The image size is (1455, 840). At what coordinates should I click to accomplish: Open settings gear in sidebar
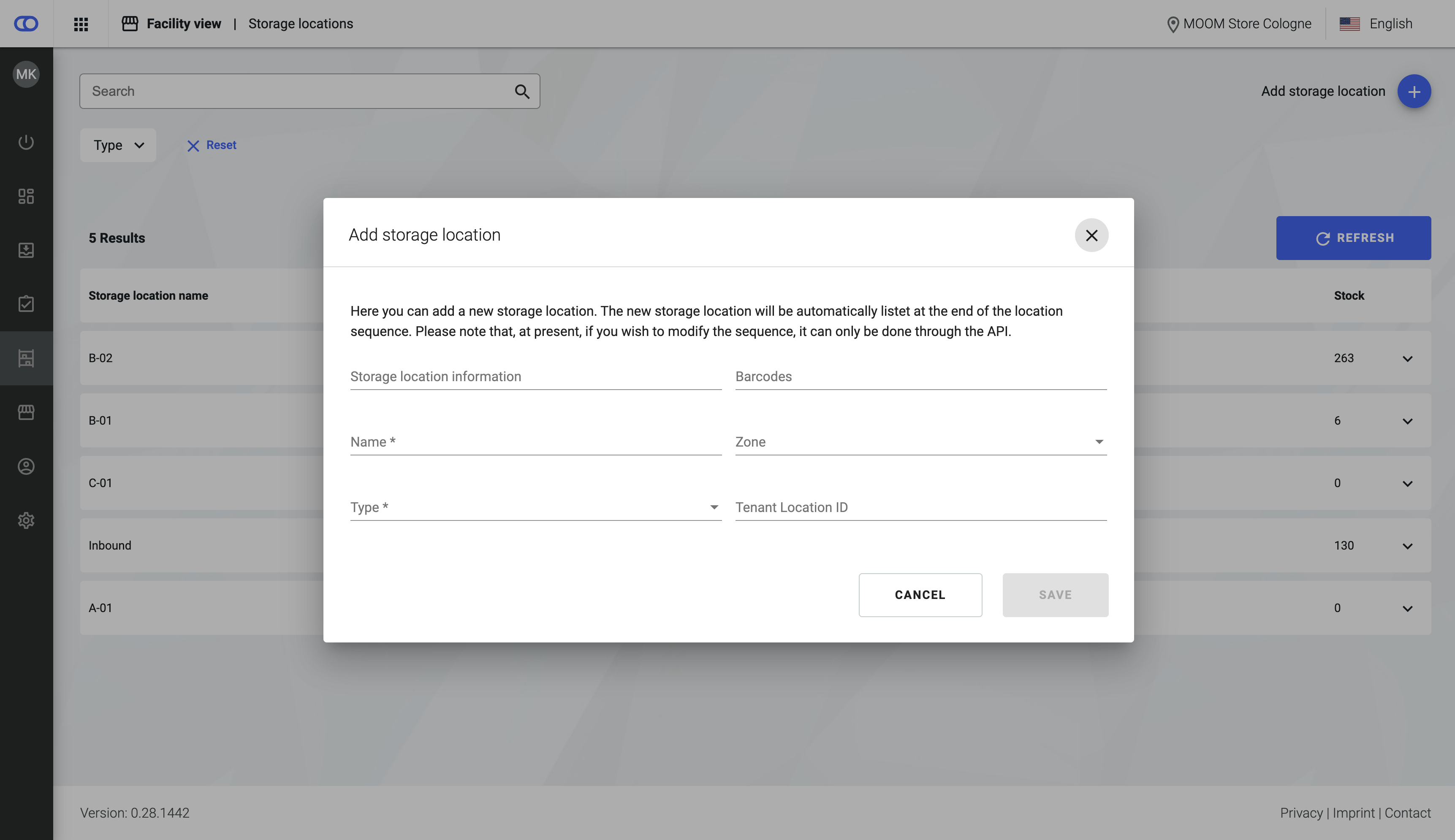[x=26, y=520]
